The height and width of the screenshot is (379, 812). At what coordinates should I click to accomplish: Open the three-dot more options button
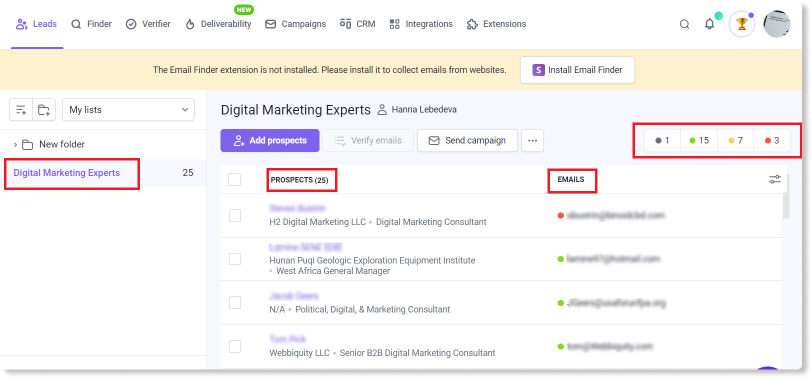(532, 140)
